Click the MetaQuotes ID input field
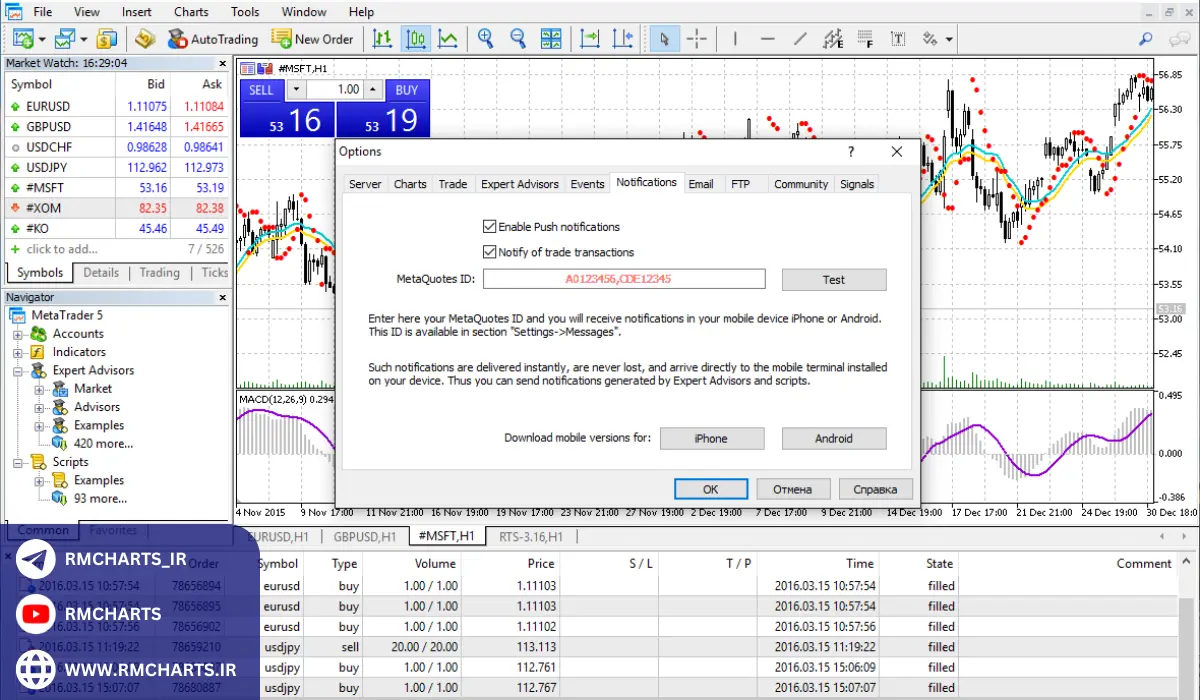 pyautogui.click(x=624, y=279)
